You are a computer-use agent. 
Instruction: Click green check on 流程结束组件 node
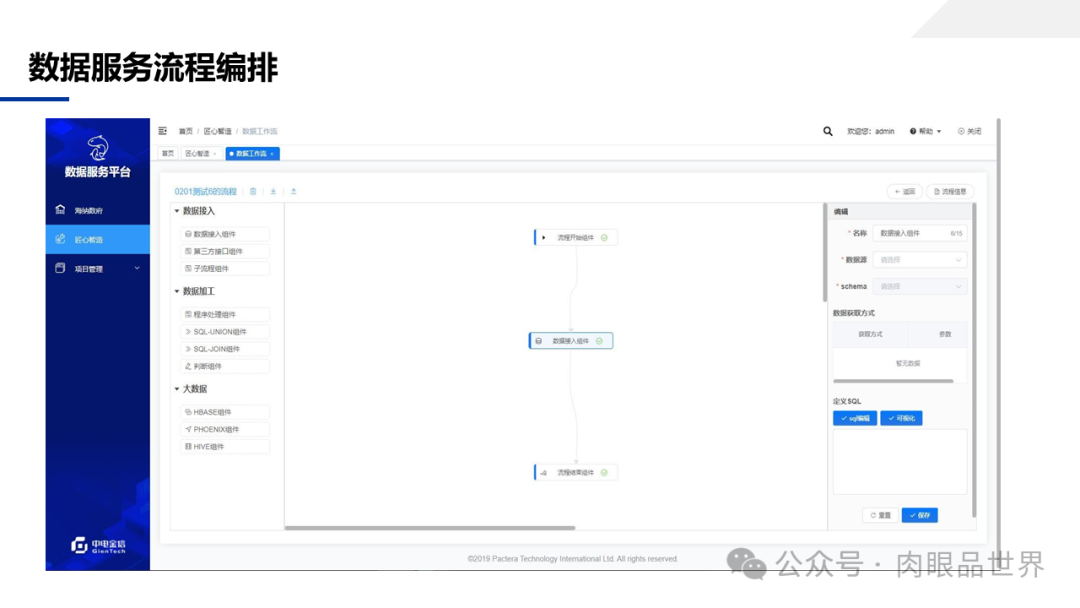[604, 473]
